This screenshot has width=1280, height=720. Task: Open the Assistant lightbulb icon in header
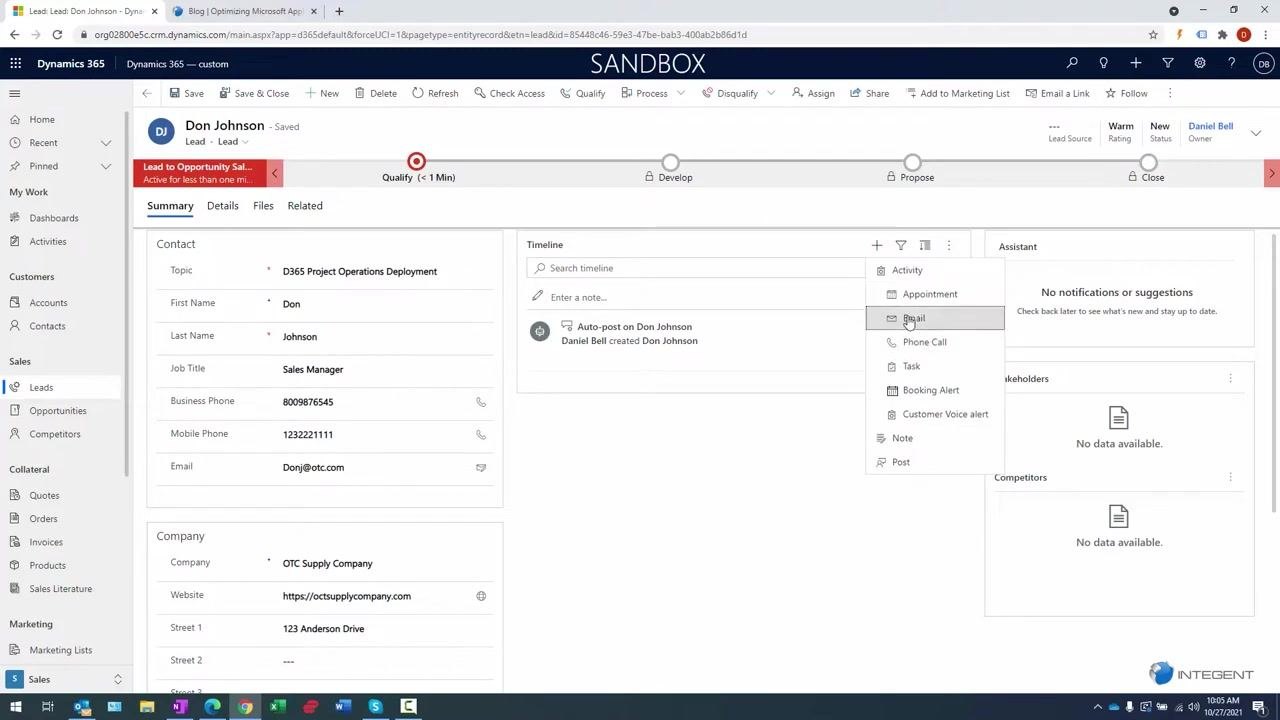tap(1104, 63)
